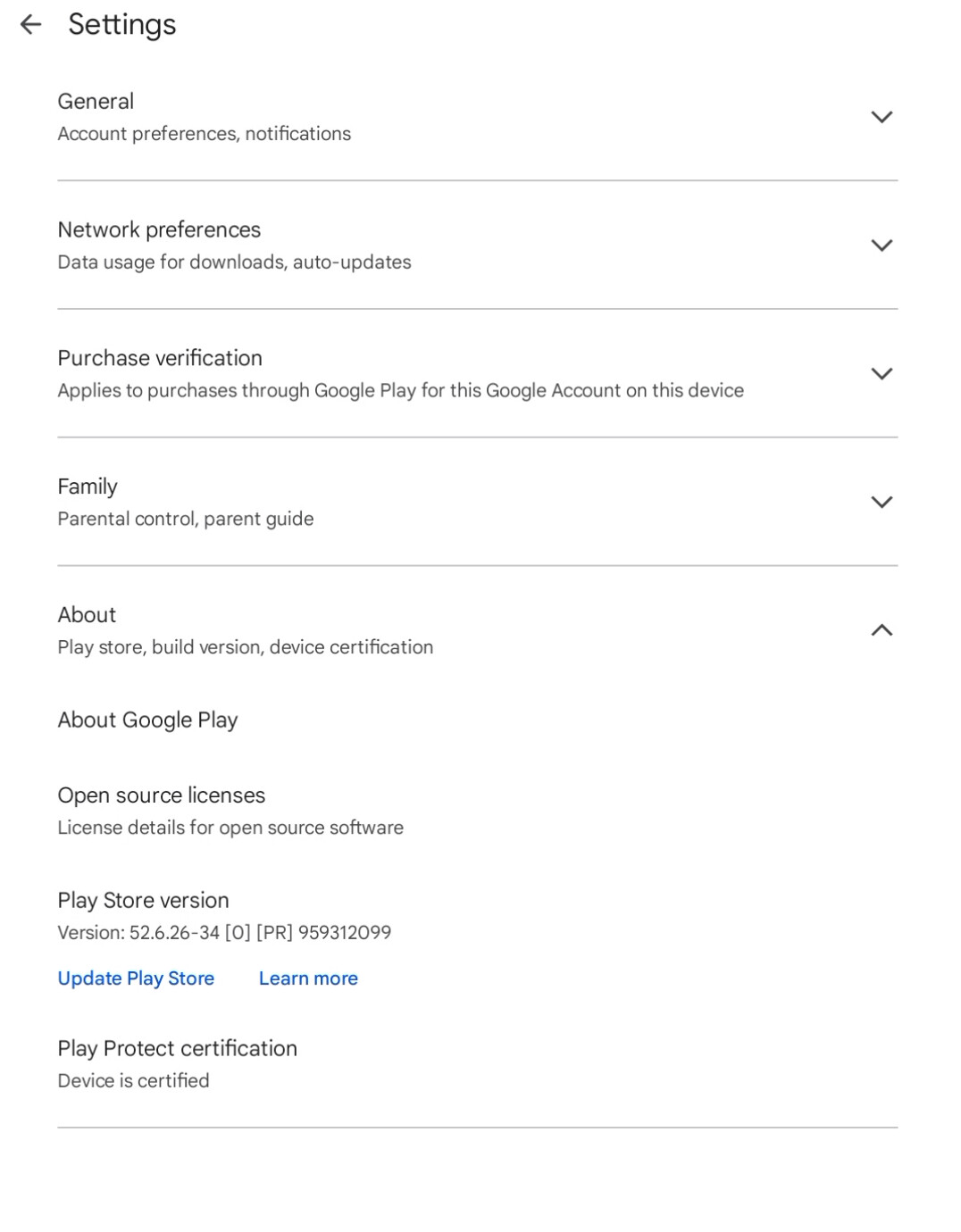
Task: Go back using the arrow icon
Action: [x=31, y=24]
